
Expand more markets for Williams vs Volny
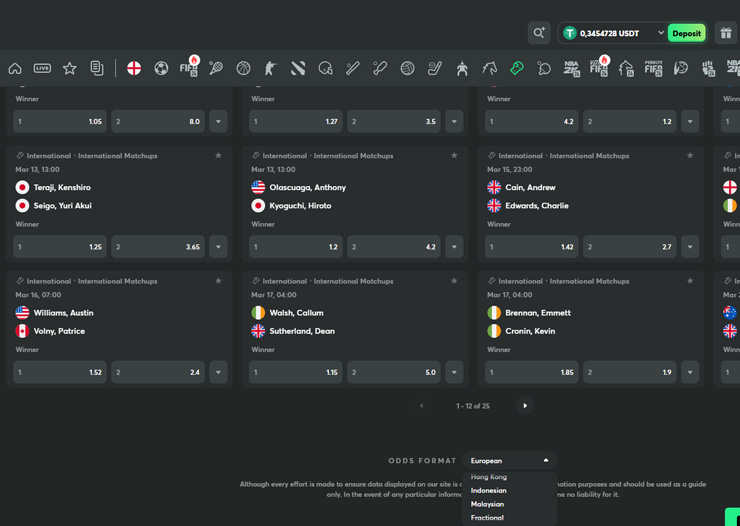[x=218, y=372]
